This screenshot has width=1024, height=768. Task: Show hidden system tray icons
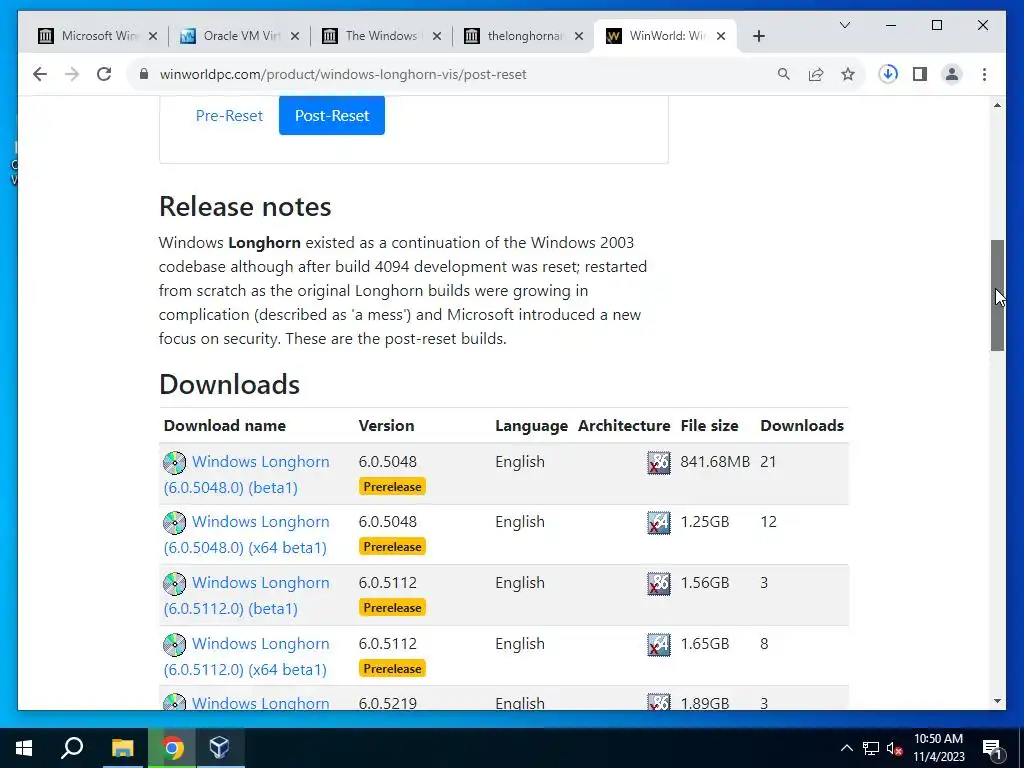coord(846,748)
